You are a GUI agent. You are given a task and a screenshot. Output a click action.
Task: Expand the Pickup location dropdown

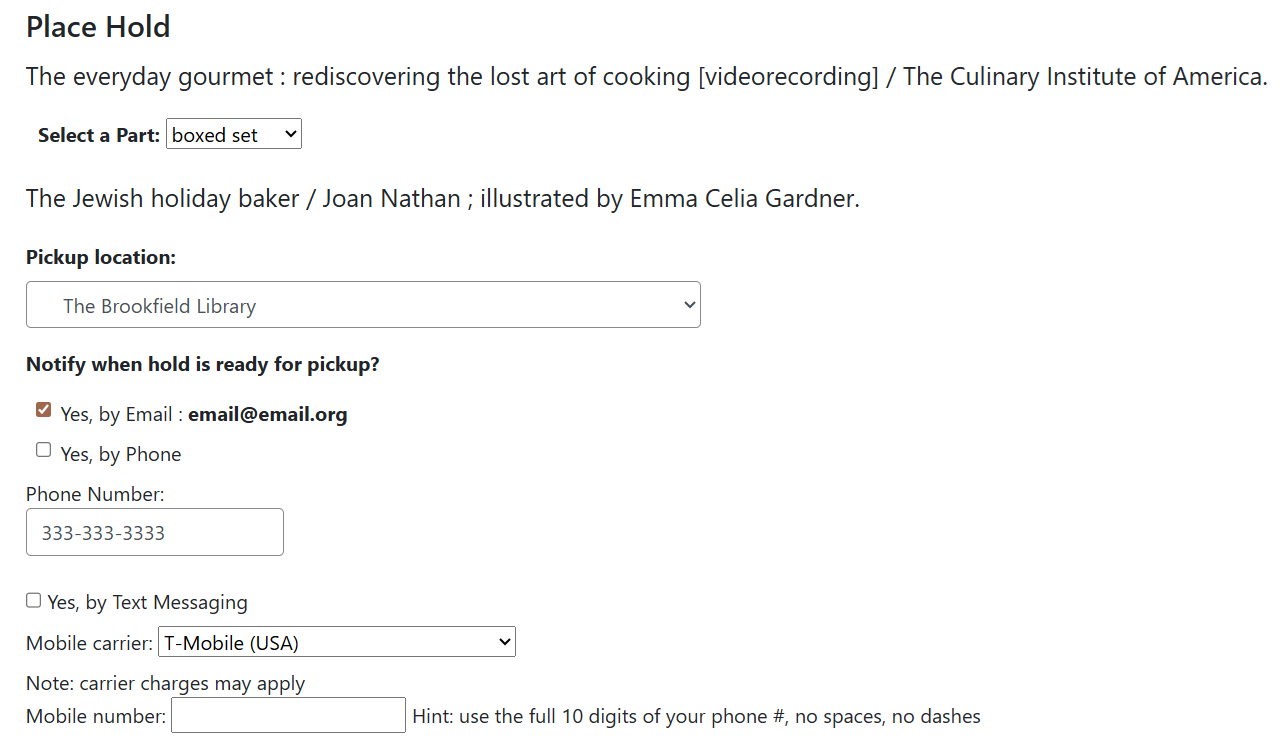(363, 305)
